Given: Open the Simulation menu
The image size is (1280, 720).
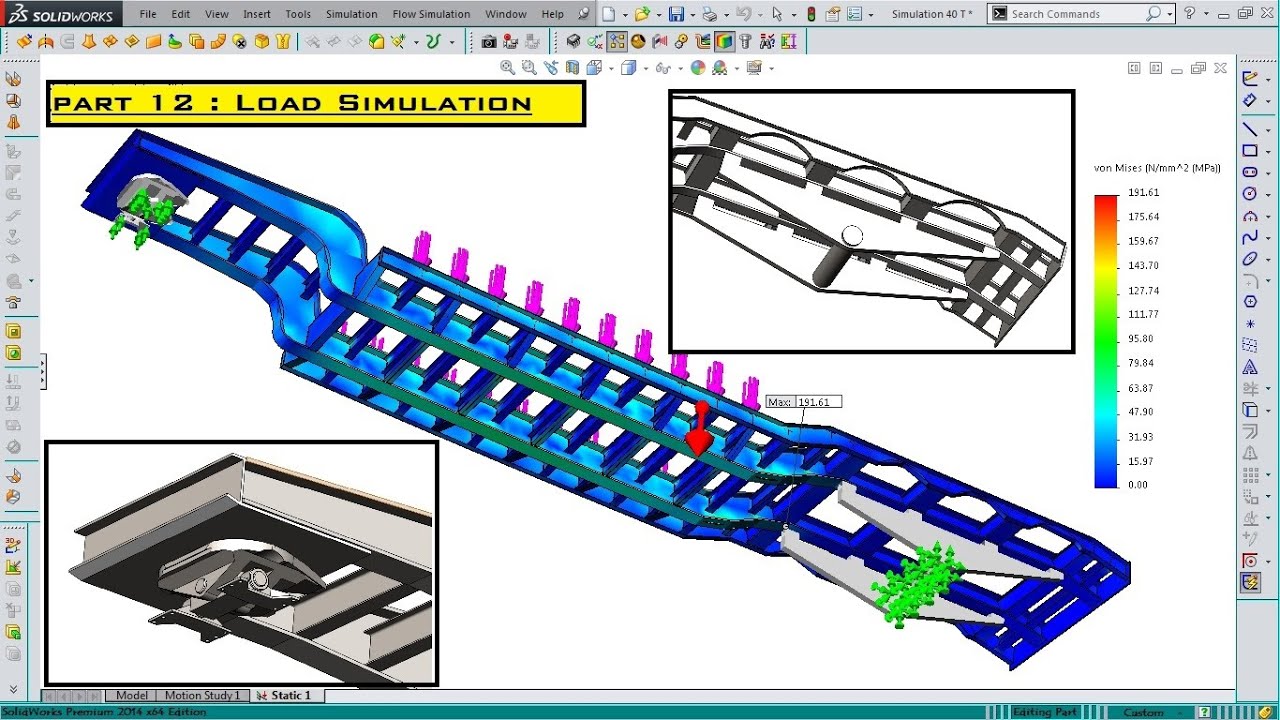Looking at the screenshot, I should (x=352, y=14).
